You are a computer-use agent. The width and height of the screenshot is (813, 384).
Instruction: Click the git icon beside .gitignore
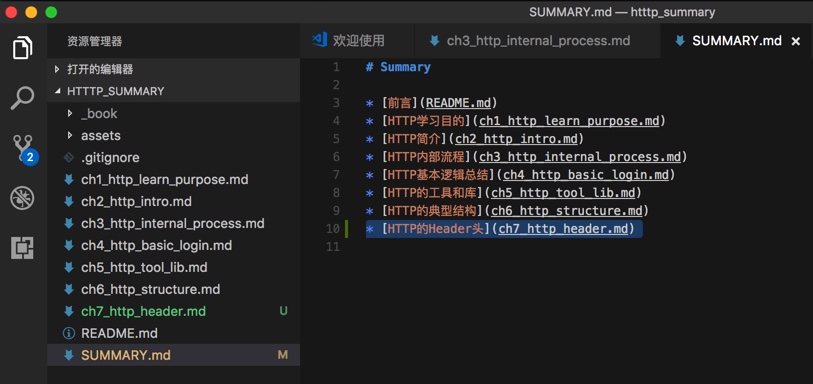(x=68, y=158)
